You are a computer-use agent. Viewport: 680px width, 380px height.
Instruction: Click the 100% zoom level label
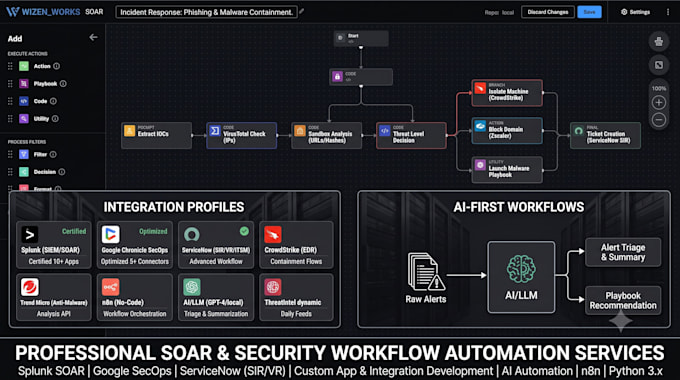pos(659,88)
